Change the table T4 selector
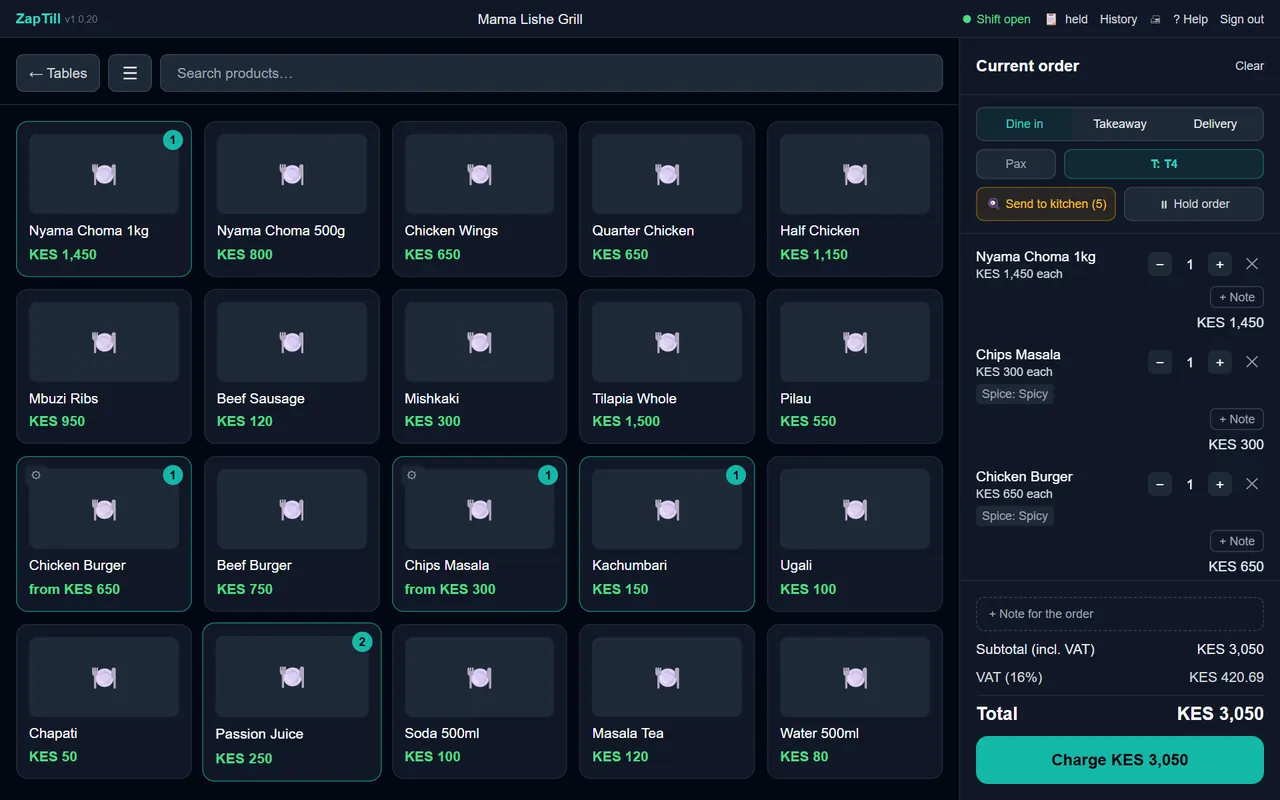This screenshot has height=800, width=1280. tap(1164, 164)
